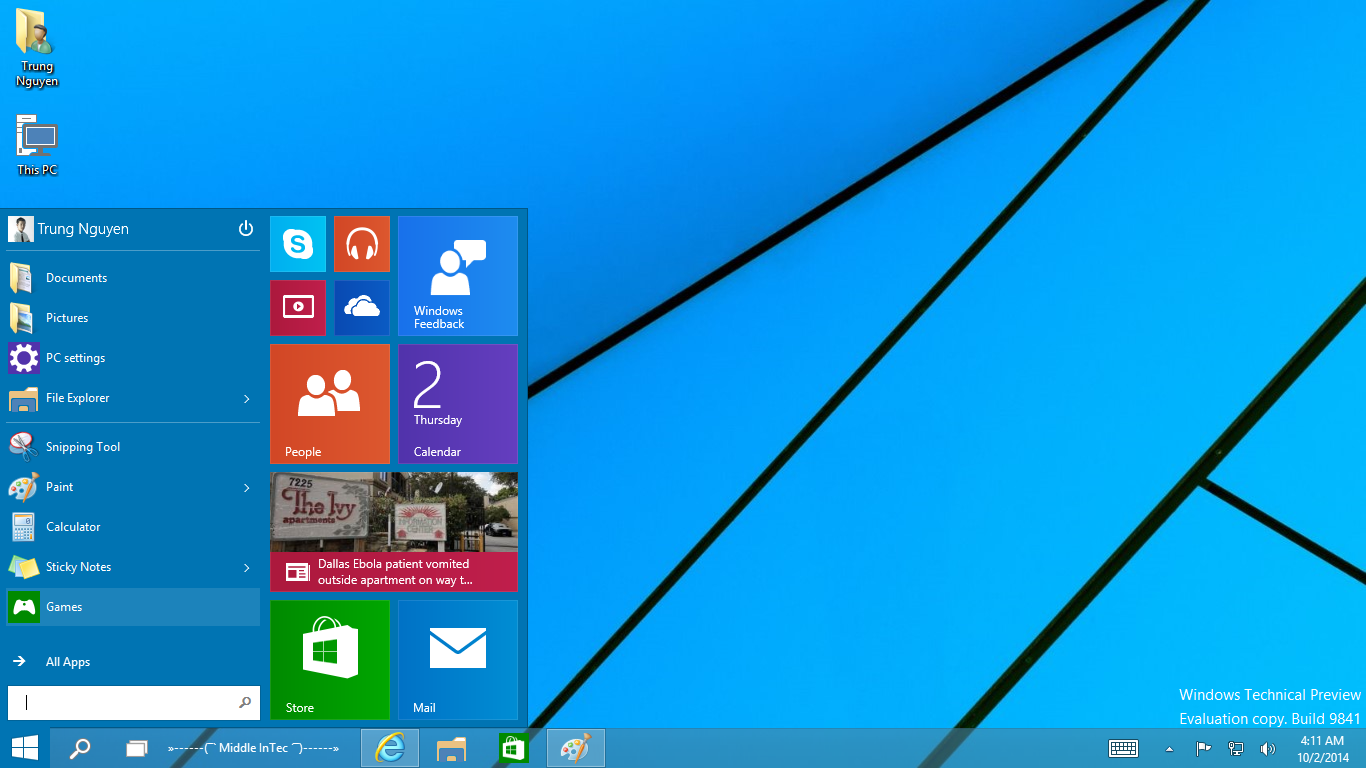Open the OneDrive cloud tile

(362, 308)
